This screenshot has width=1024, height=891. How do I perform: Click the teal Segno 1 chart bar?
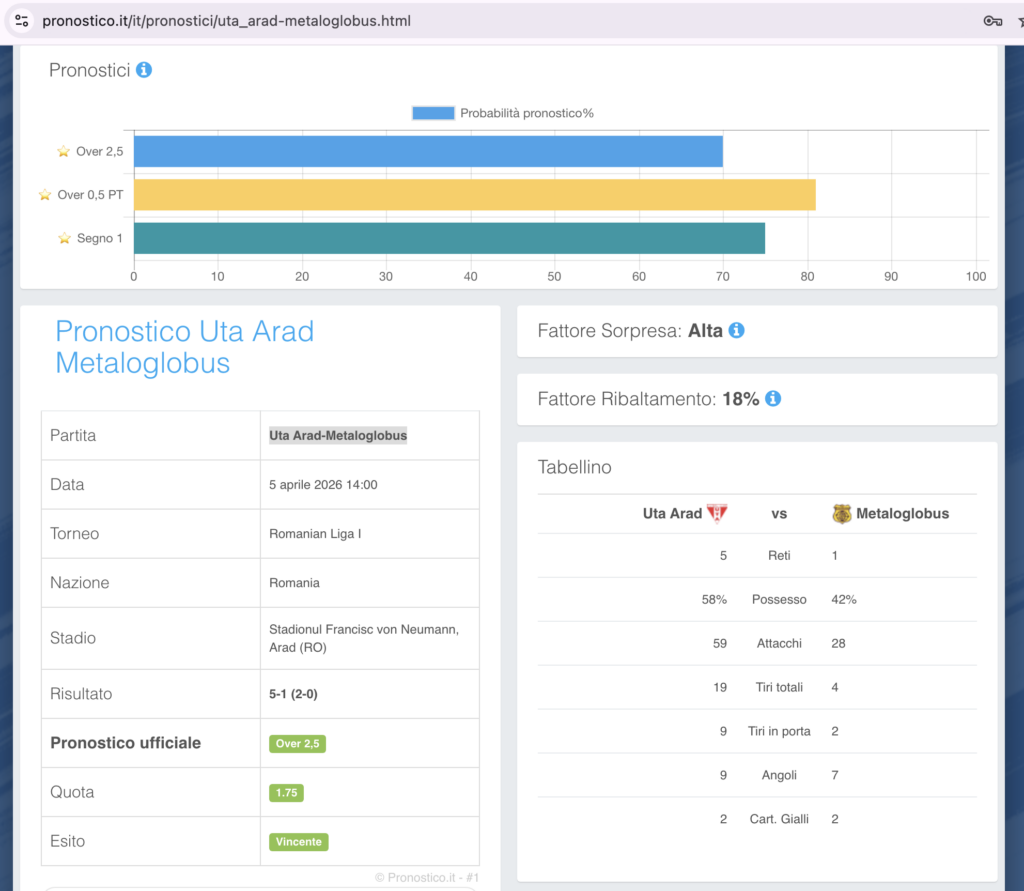coord(449,238)
